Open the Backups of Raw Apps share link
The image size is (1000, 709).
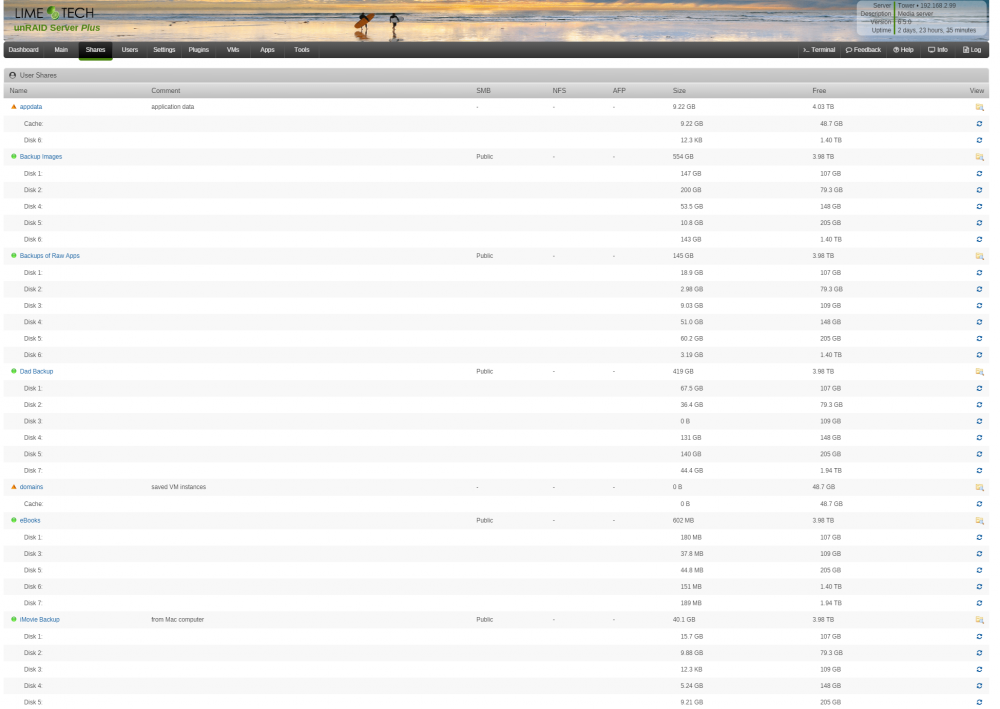[50, 256]
